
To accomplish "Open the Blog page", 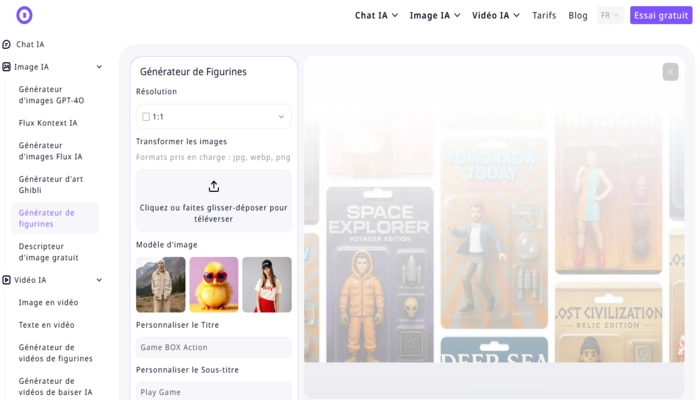I will 578,16.
